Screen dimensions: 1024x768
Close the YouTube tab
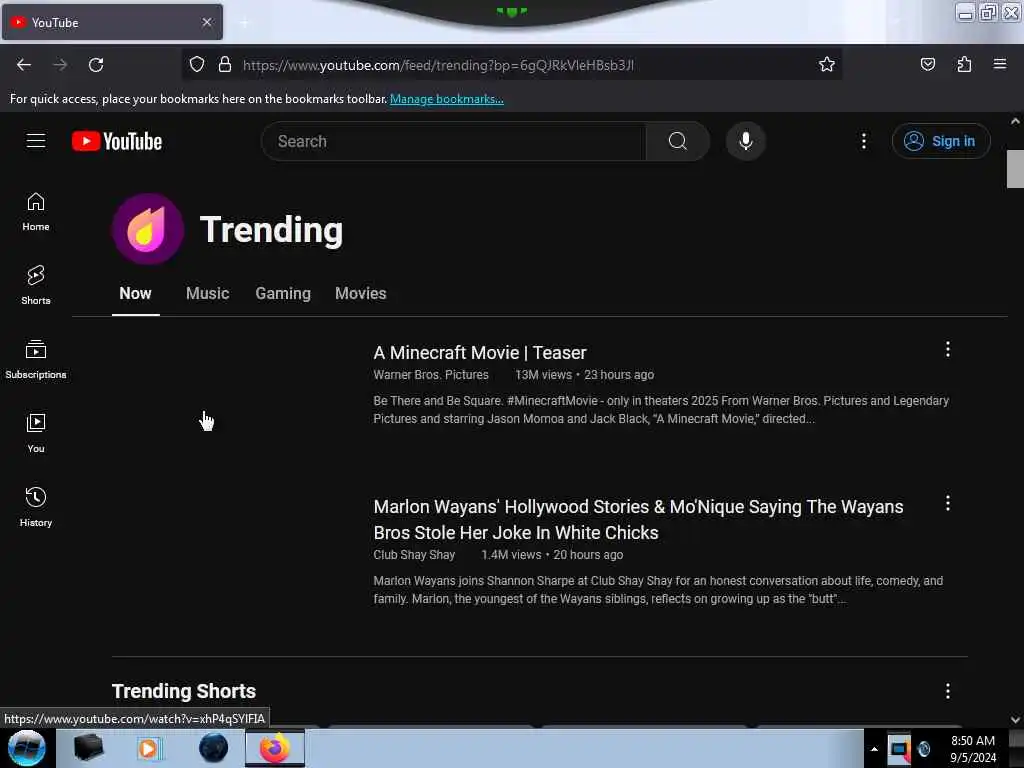(207, 22)
